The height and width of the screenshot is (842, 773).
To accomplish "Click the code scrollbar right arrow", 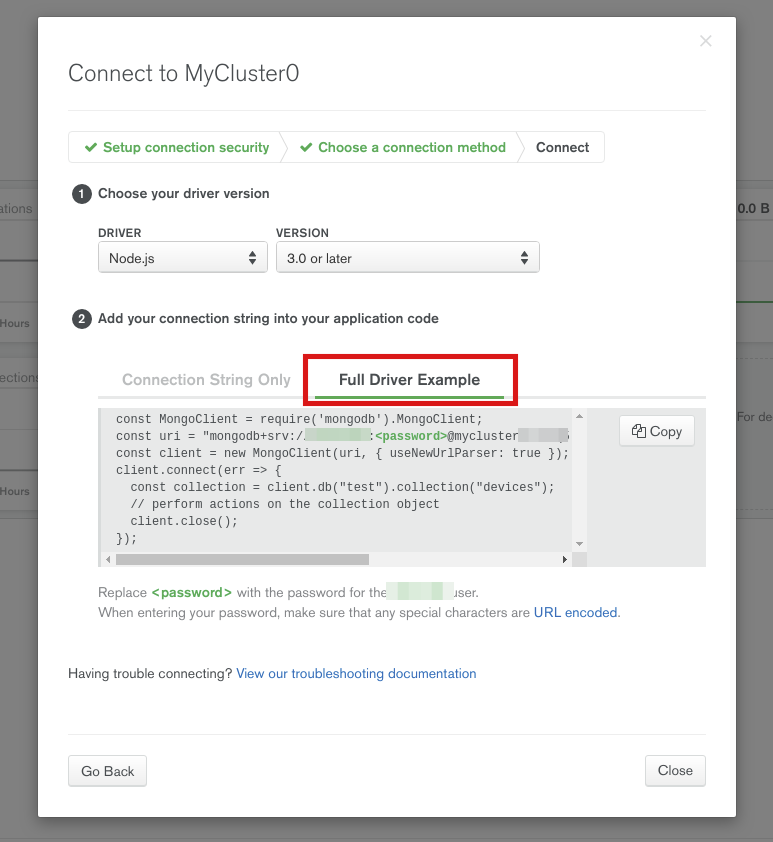I will tap(564, 559).
